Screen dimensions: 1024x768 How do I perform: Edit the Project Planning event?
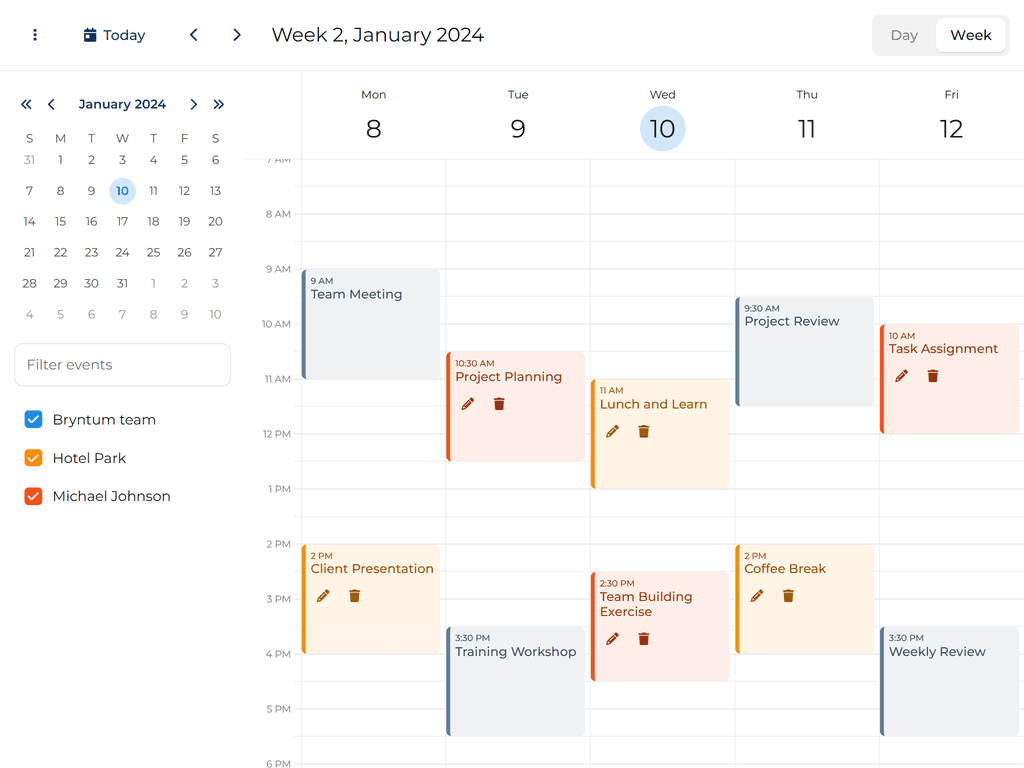coord(467,403)
